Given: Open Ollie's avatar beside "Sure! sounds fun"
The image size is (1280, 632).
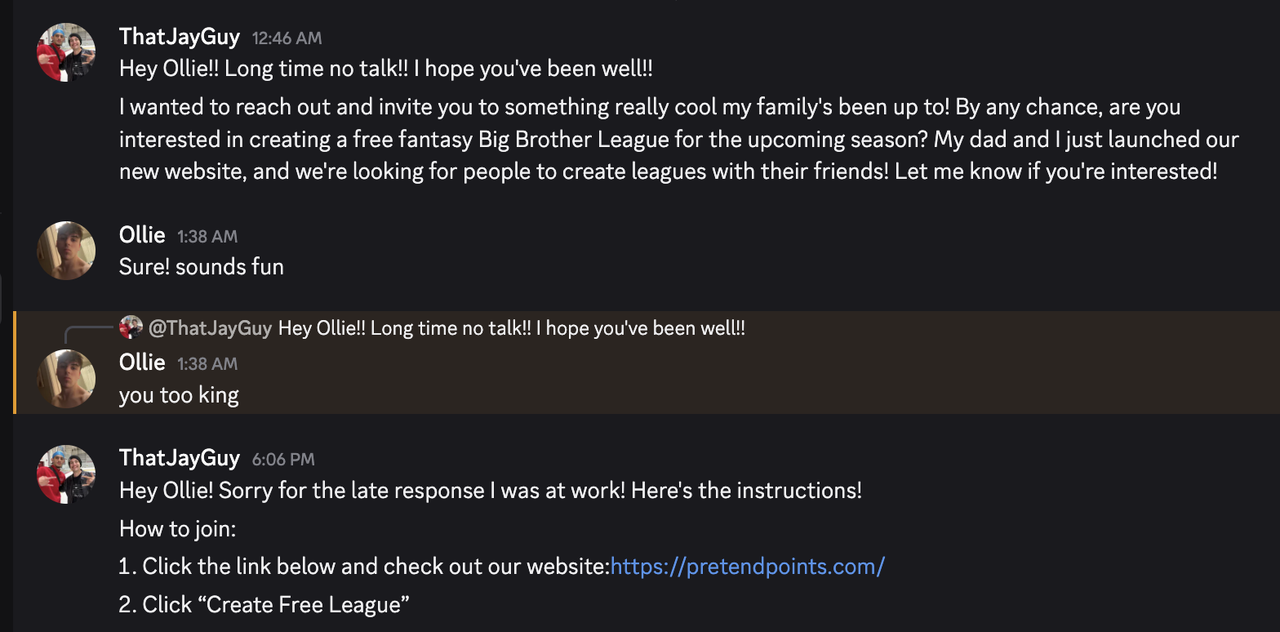Looking at the screenshot, I should 66,250.
